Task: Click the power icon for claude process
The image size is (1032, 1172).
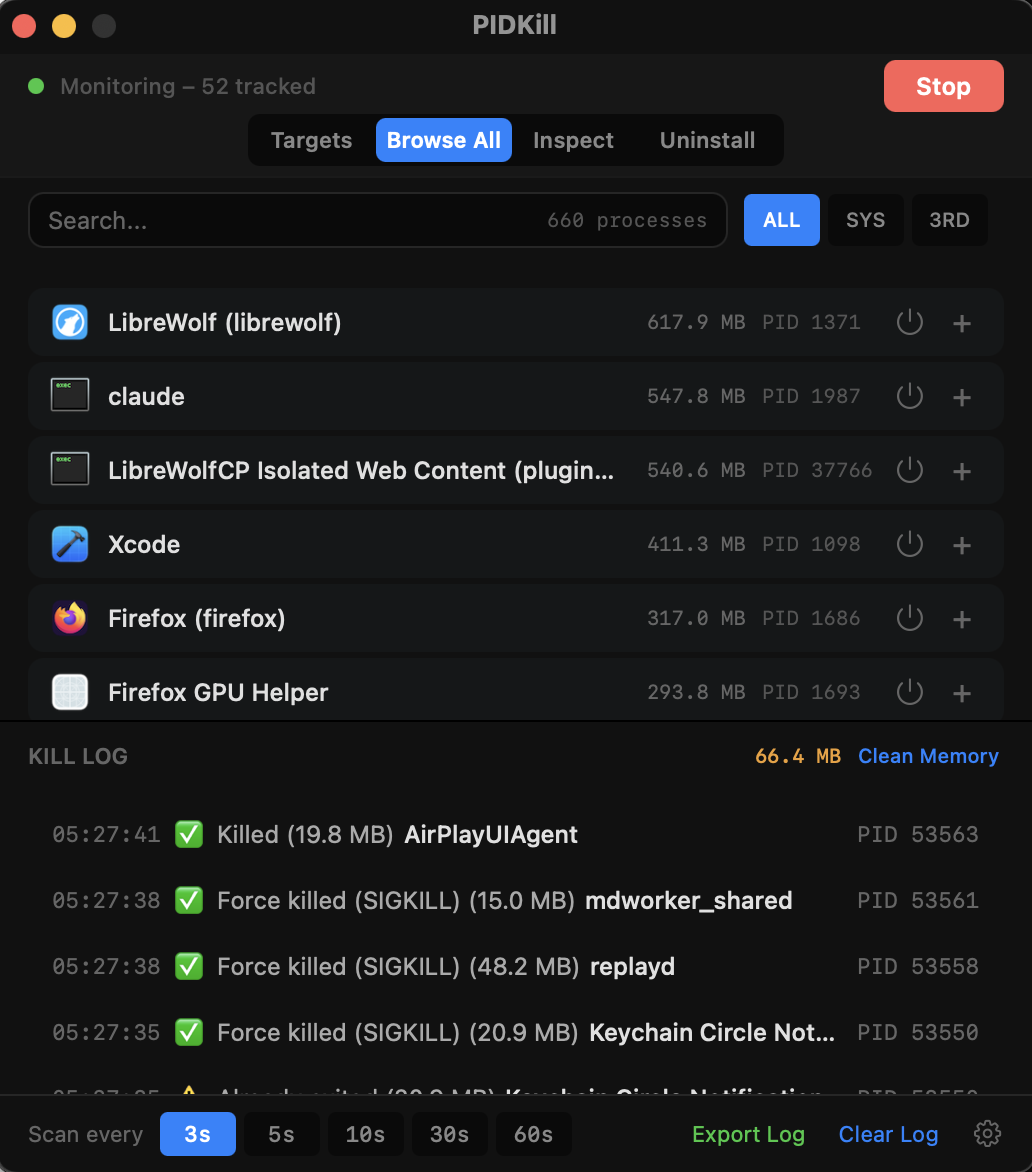Action: [909, 396]
